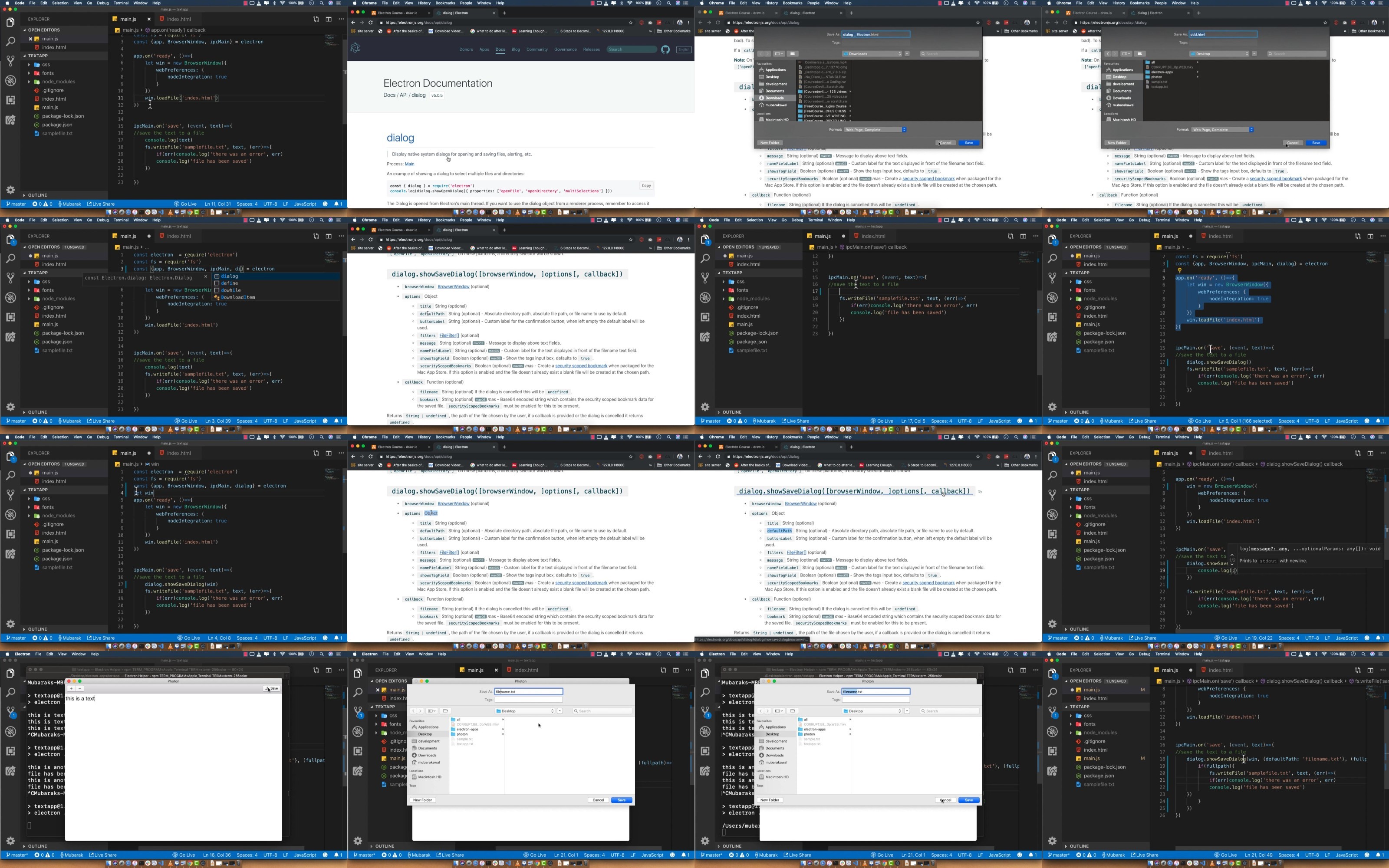Expand the '[Coursedevil...- 125 videos' folder arrow

pyautogui.click(x=851, y=92)
